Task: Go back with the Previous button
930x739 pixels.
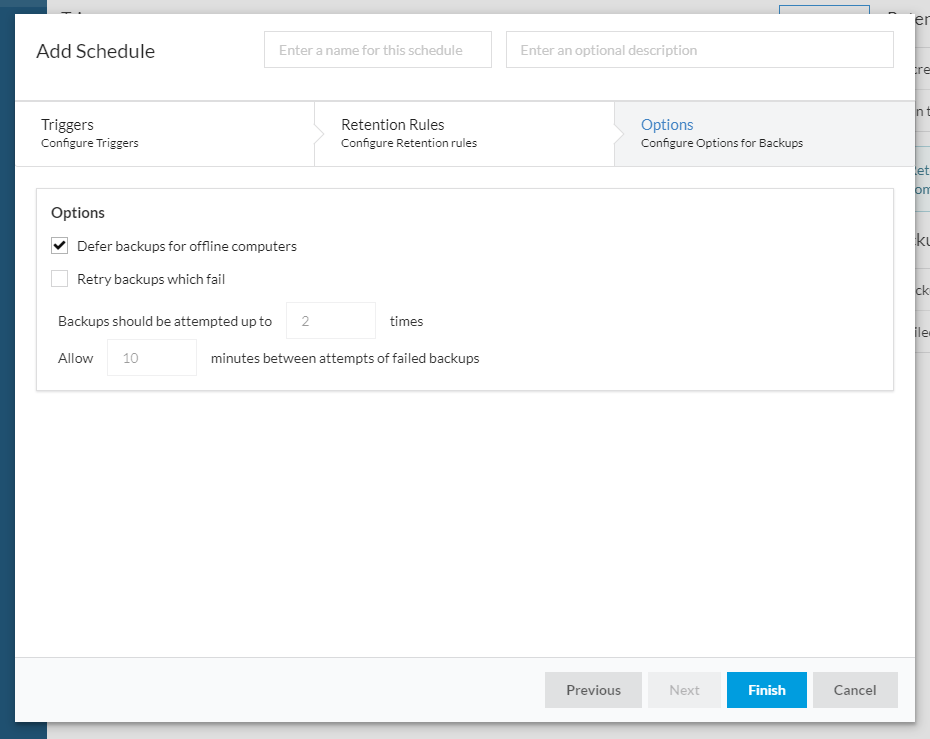Action: [593, 690]
